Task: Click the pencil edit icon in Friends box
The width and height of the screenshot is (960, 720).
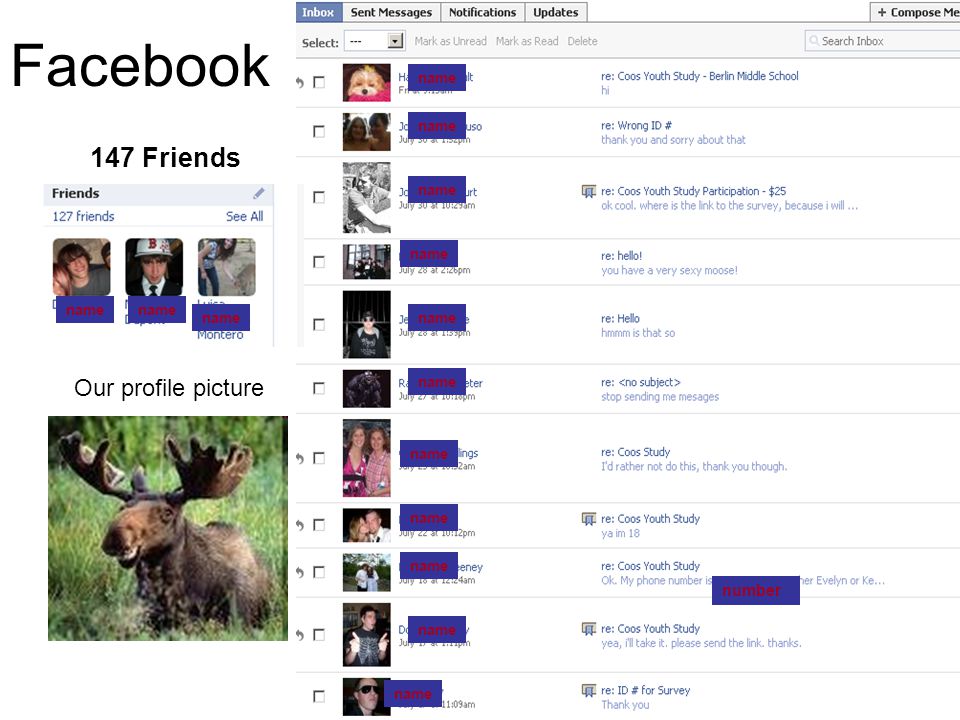Action: click(259, 193)
